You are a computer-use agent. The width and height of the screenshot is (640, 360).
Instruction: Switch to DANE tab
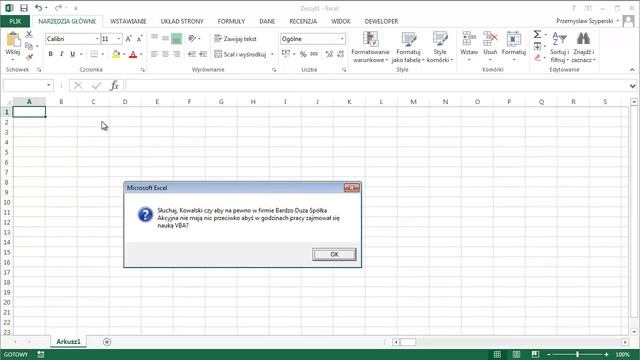pyautogui.click(x=267, y=21)
